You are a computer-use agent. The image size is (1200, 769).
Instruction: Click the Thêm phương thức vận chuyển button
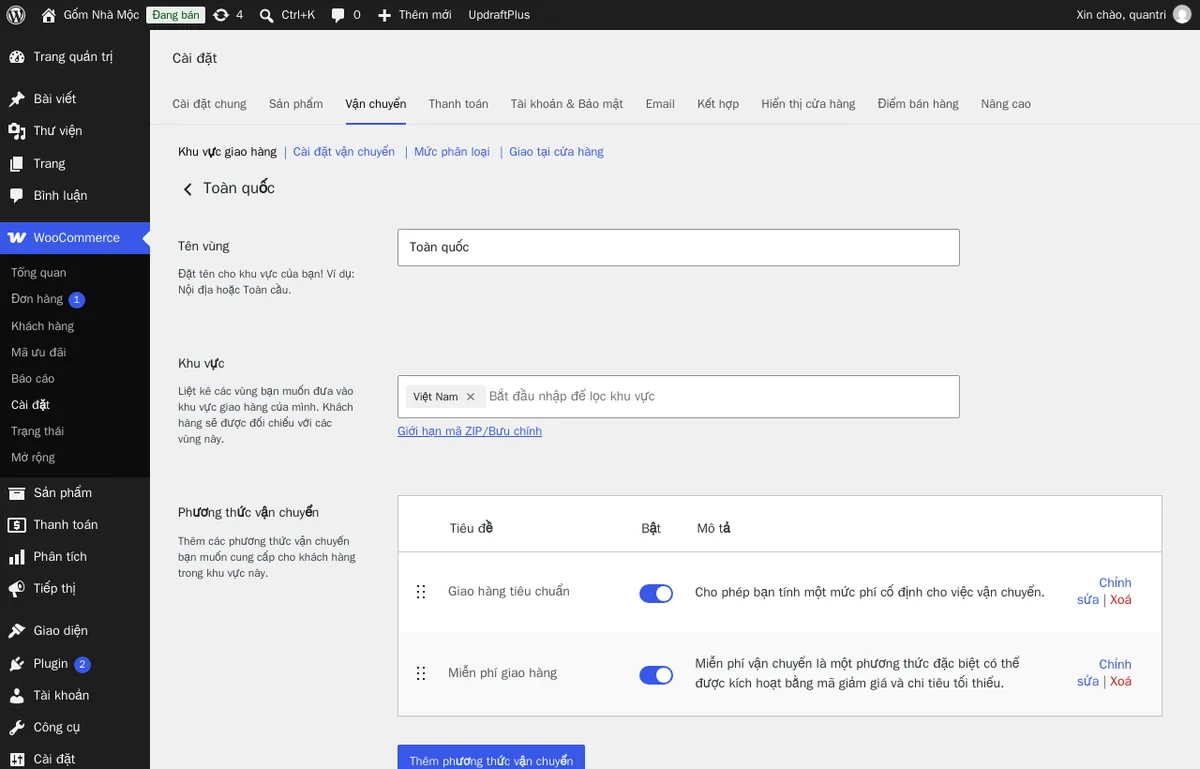pos(491,758)
